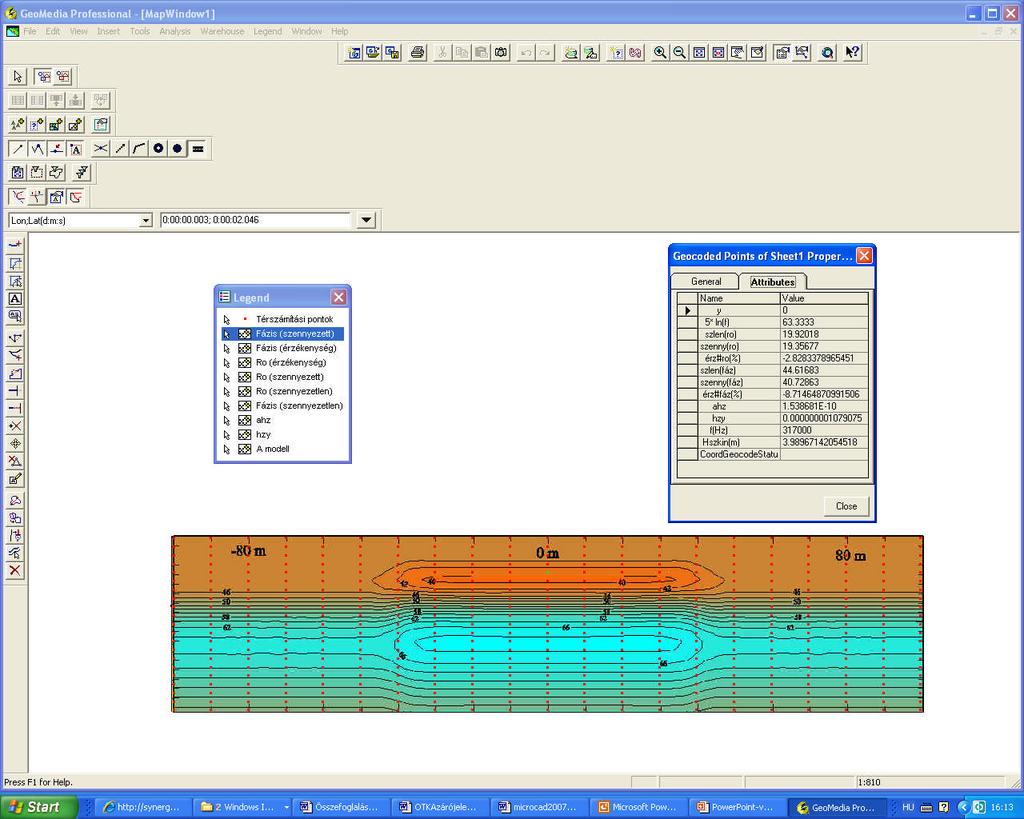Click the dropdown arrow beside the coordinate readout
The height and width of the screenshot is (819, 1024).
(x=366, y=220)
